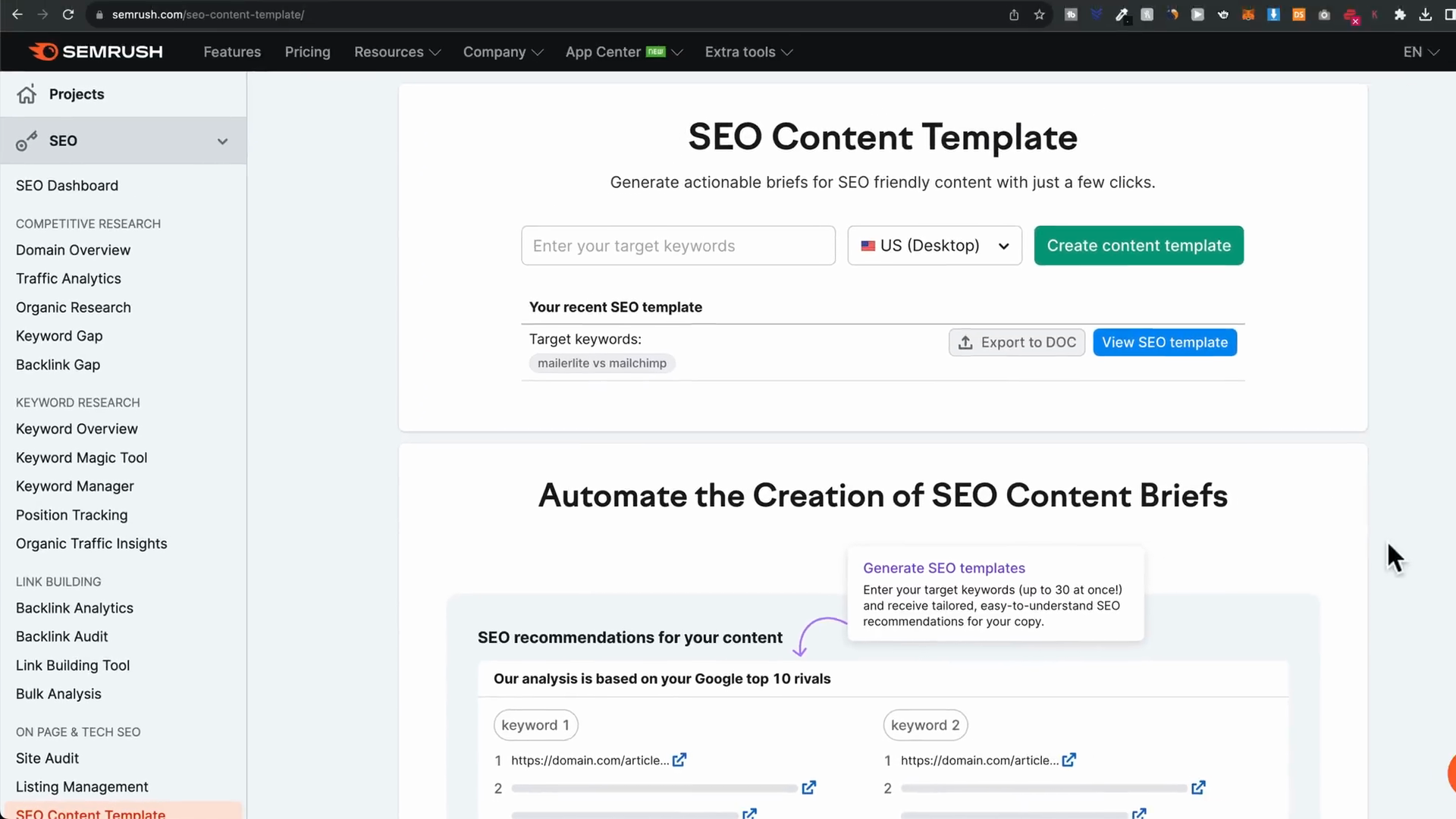Click the share icon in address bar

point(1014,14)
